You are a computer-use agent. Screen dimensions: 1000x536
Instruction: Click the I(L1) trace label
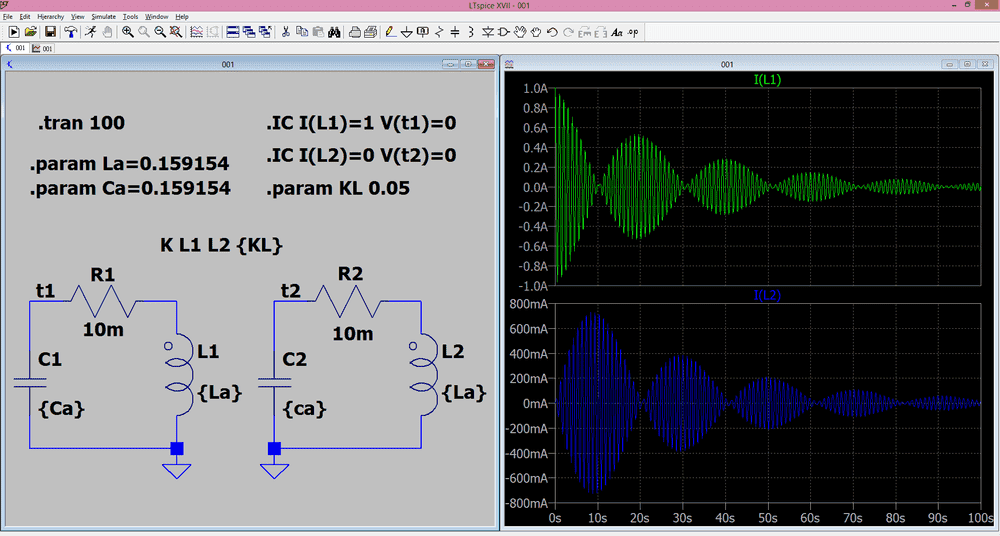click(x=767, y=78)
